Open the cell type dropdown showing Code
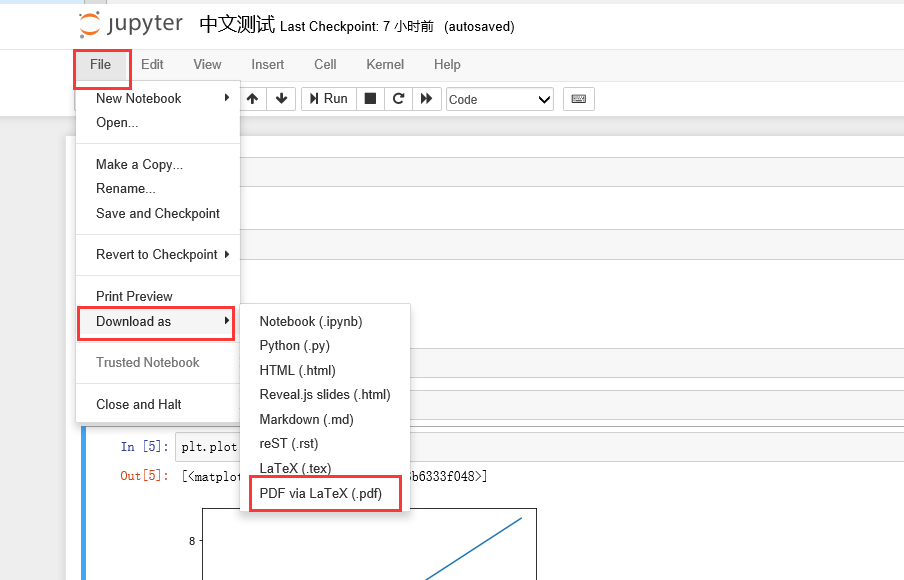Viewport: 904px width, 580px height. (500, 99)
